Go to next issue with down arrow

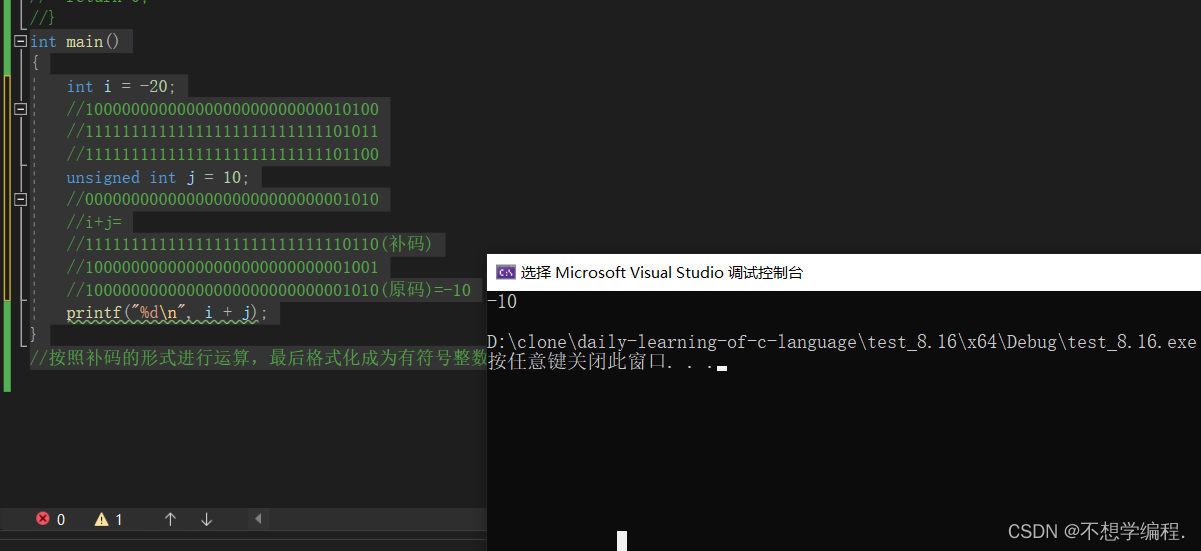206,519
